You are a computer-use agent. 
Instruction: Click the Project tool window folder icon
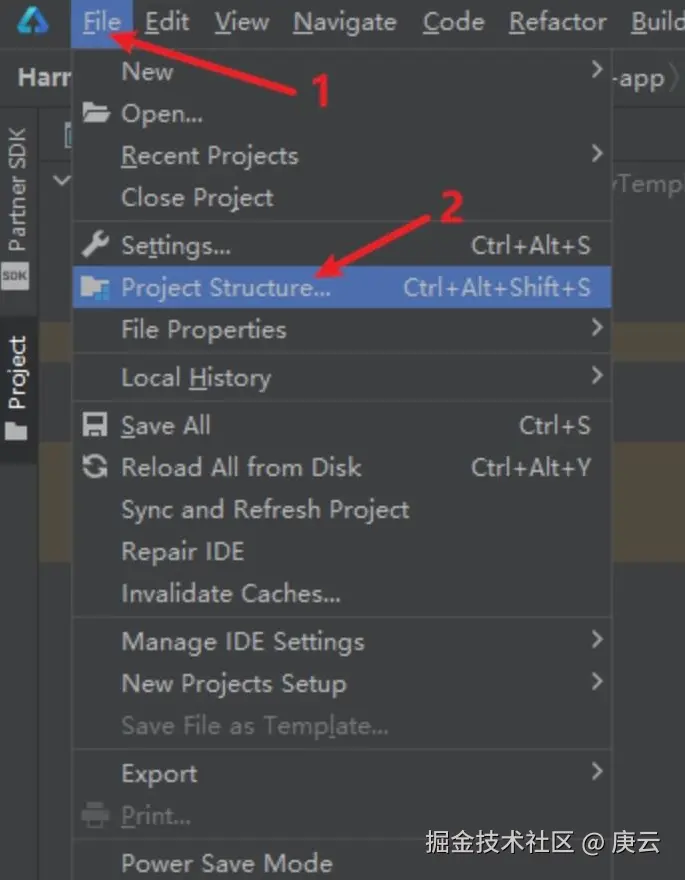coord(17,431)
